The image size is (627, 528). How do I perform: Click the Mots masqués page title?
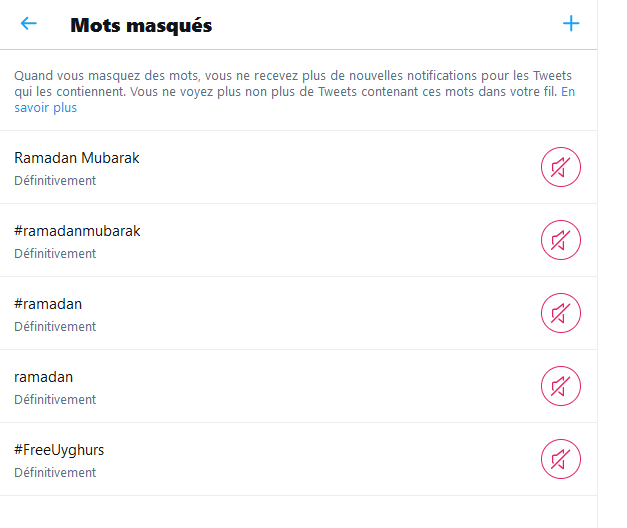tap(141, 25)
